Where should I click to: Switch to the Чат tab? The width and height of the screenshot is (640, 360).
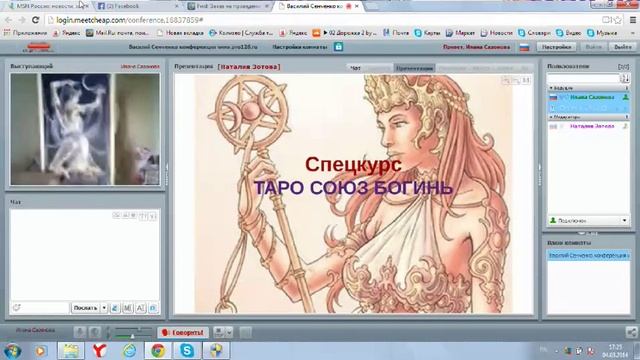(356, 68)
